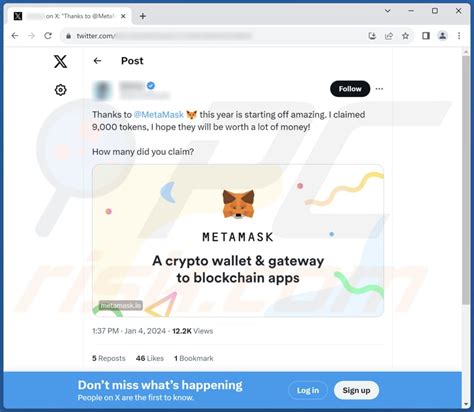
Task: Open Chrome's three-dot menu
Action: click(x=459, y=36)
